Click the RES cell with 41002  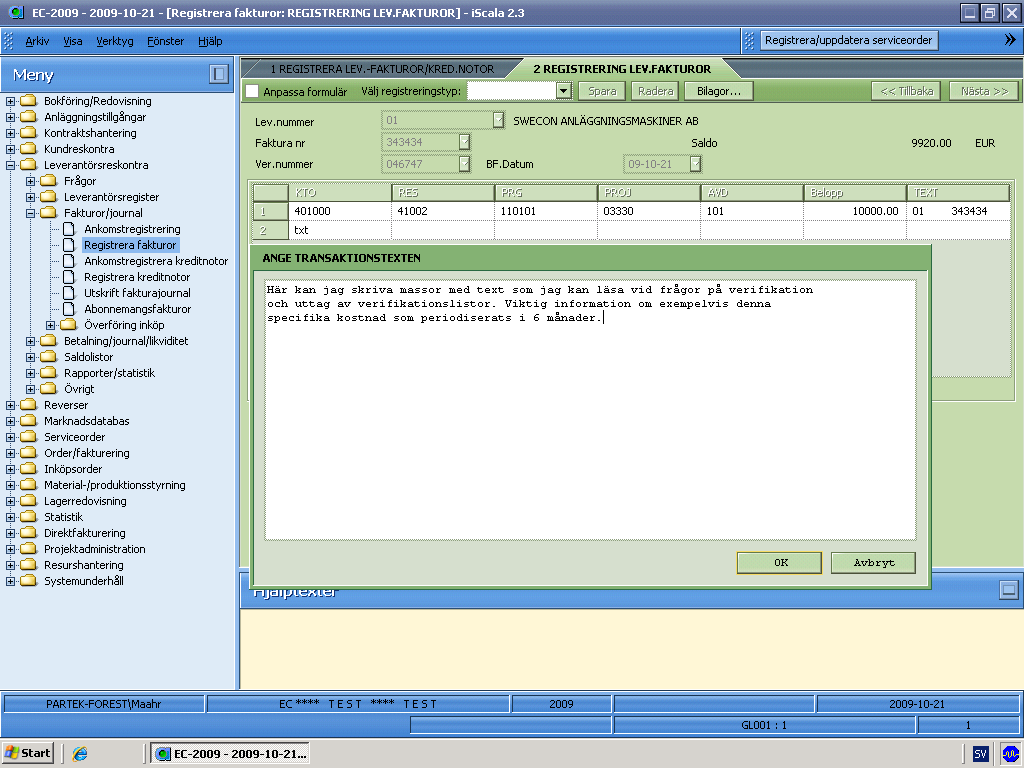[x=443, y=211]
